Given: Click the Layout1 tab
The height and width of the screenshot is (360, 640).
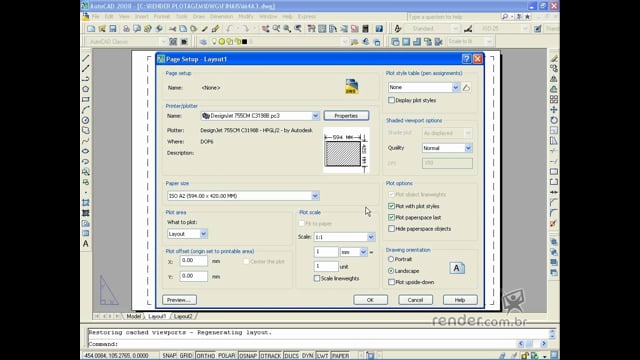Looking at the screenshot, I should click(157, 316).
